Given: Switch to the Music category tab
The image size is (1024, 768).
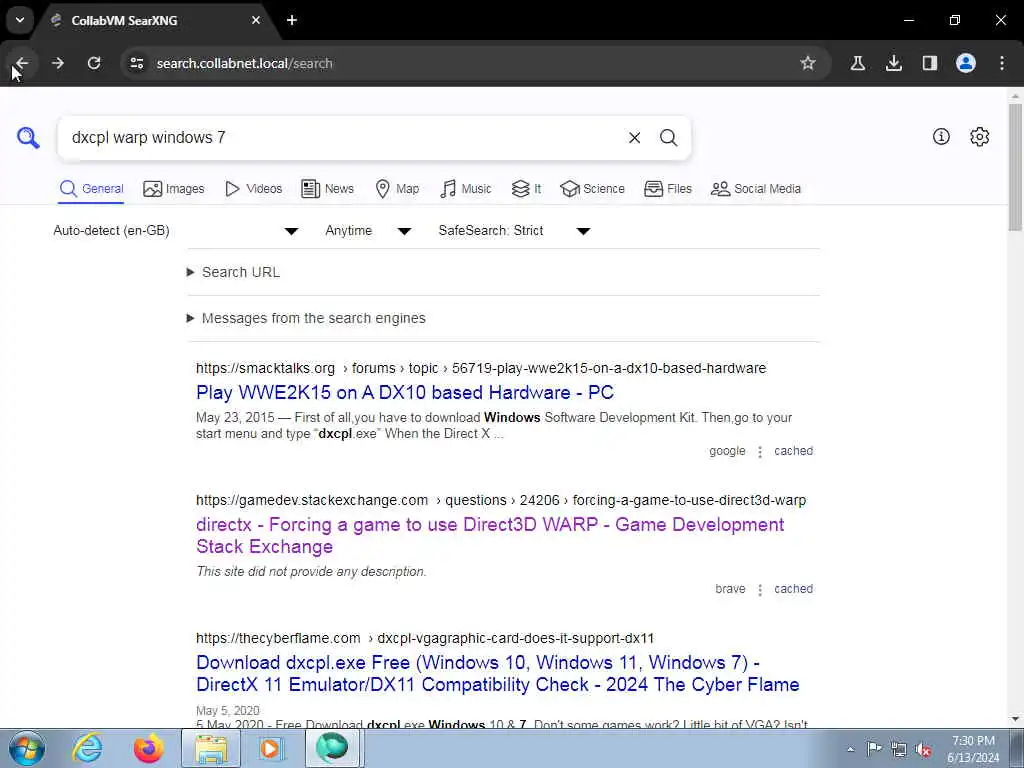Looking at the screenshot, I should (x=466, y=189).
